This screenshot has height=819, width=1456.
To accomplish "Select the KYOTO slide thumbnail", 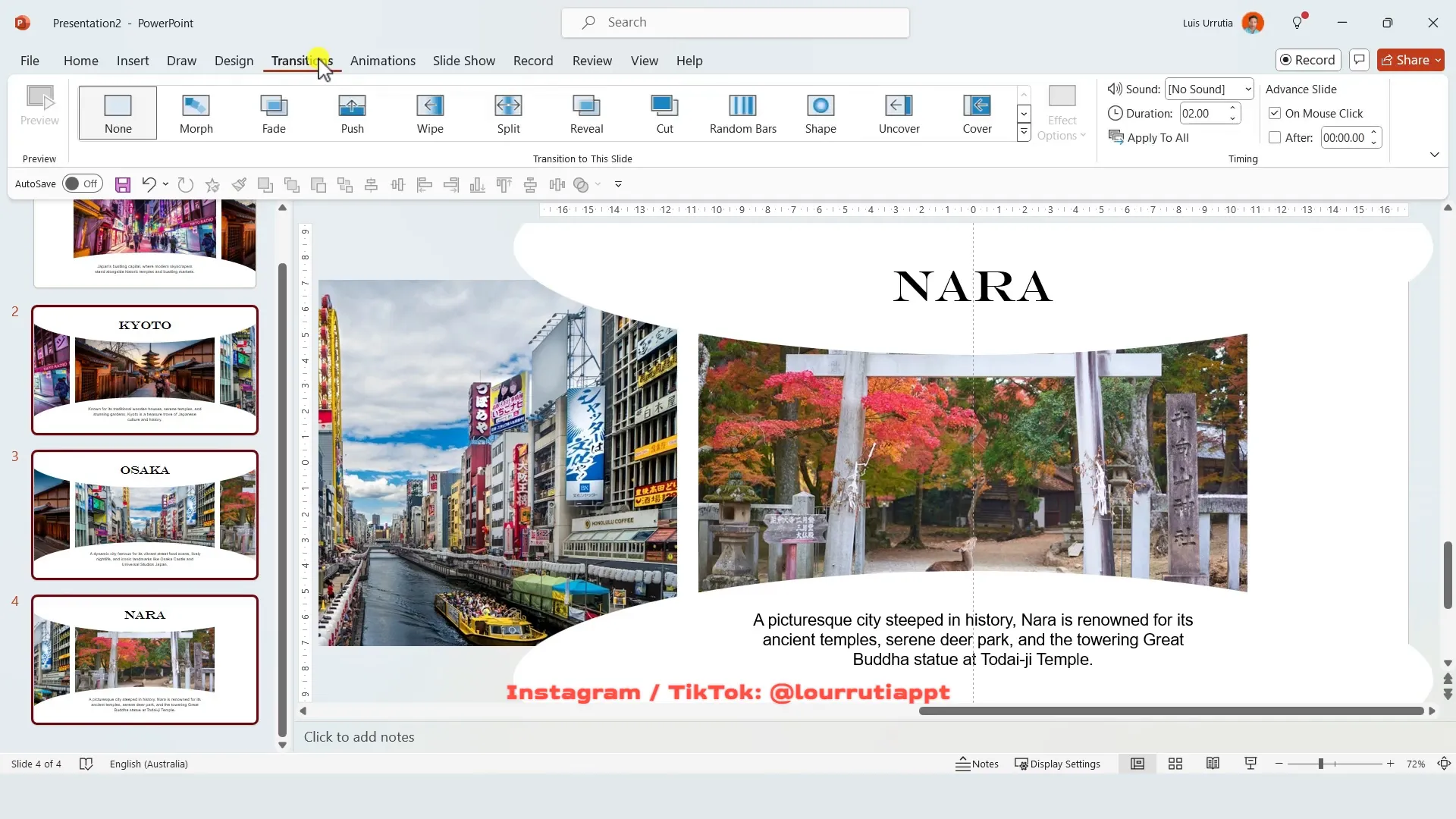I will click(x=145, y=370).
